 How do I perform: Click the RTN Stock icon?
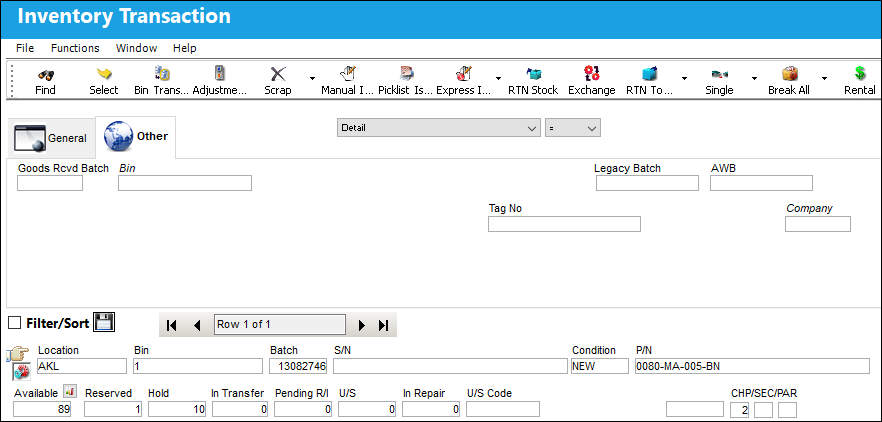[x=533, y=74]
